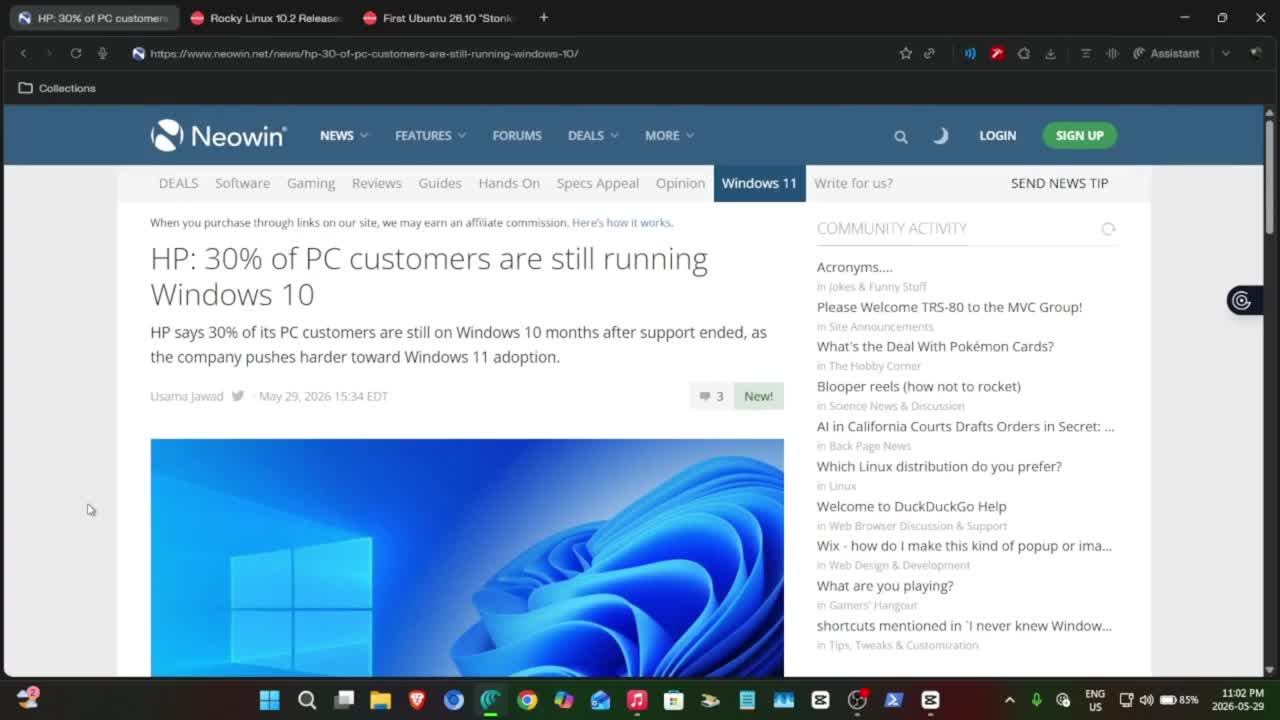1280x720 pixels.
Task: Expand the FEATURES dropdown menu
Action: (430, 135)
